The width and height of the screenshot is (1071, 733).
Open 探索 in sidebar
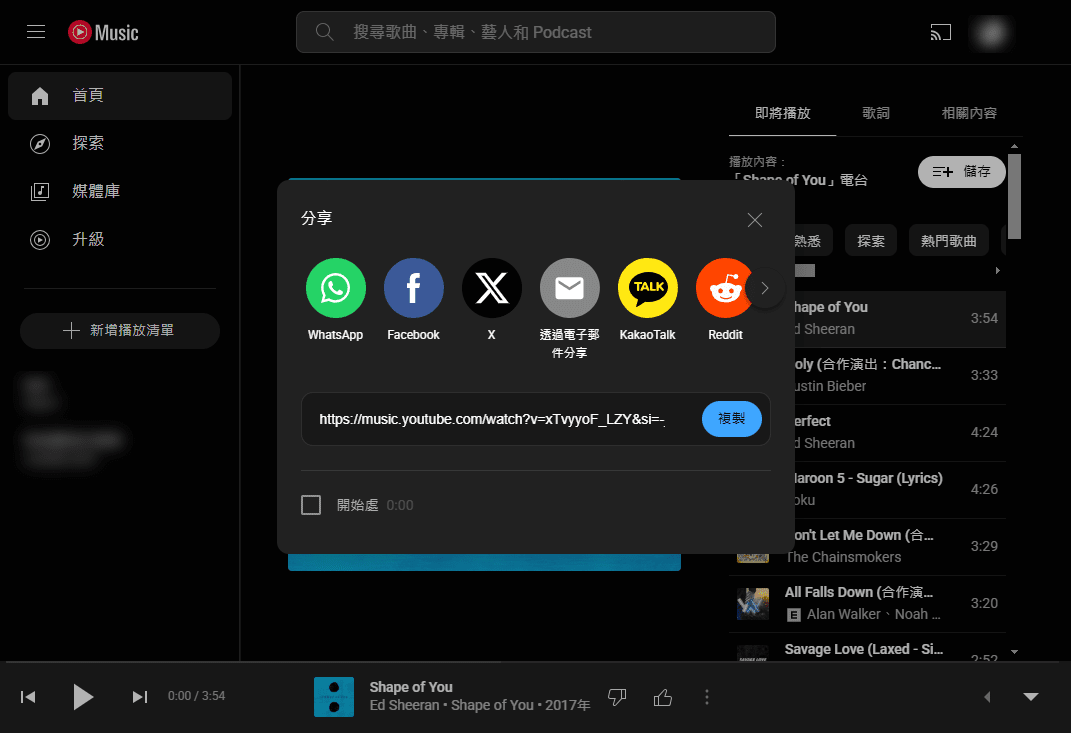pos(120,143)
